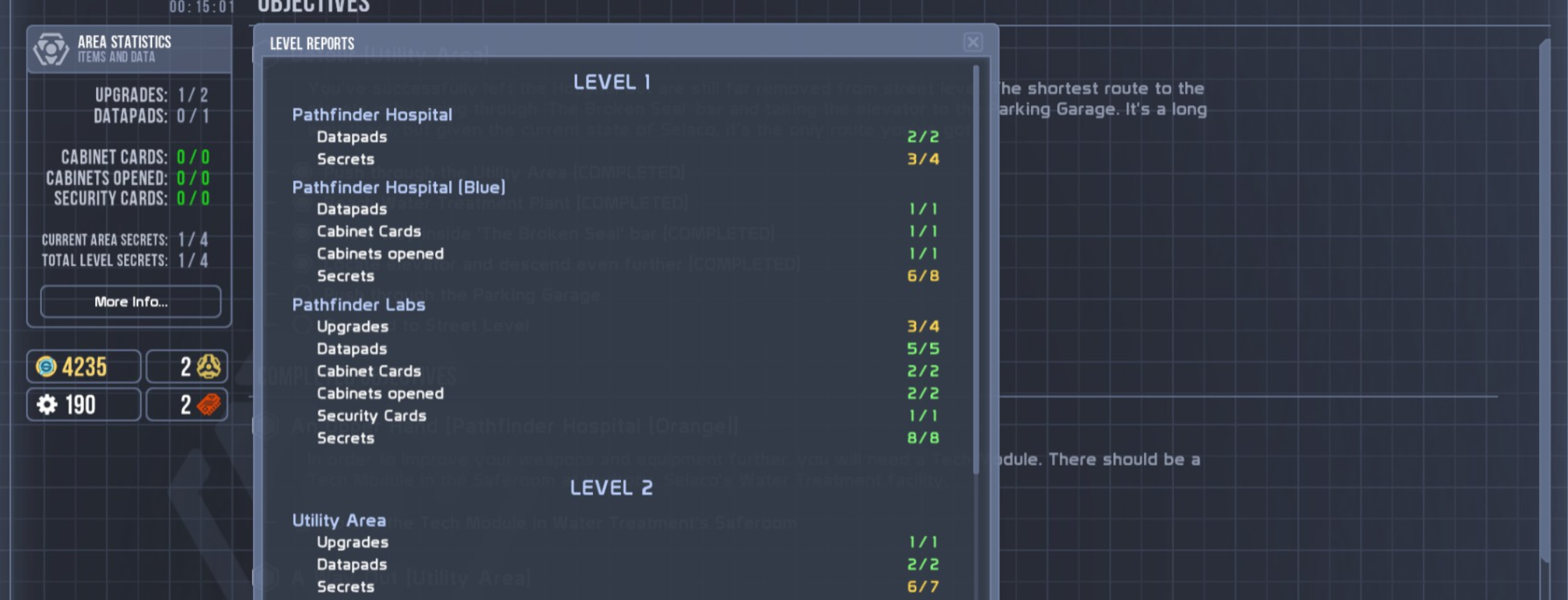Select the Pathfinder Hospital (Blue) heading

tap(398, 188)
